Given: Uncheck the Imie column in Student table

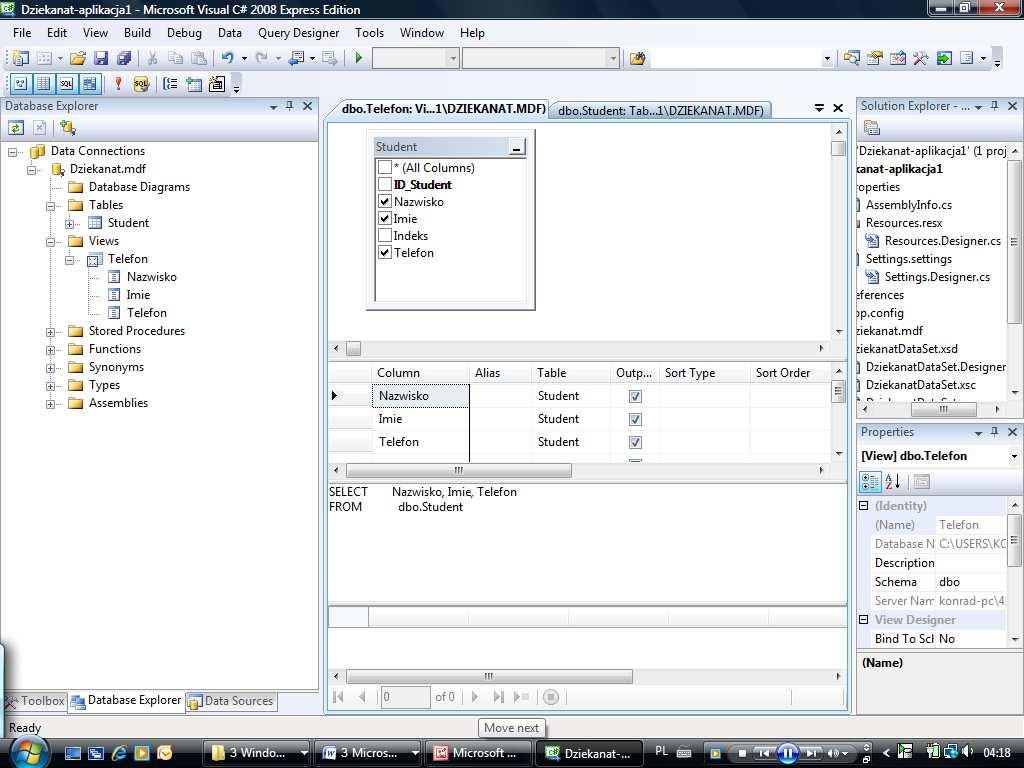Looking at the screenshot, I should [385, 219].
